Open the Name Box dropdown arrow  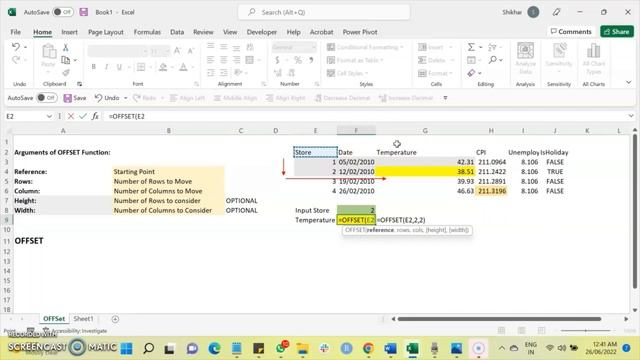pyautogui.click(x=49, y=116)
